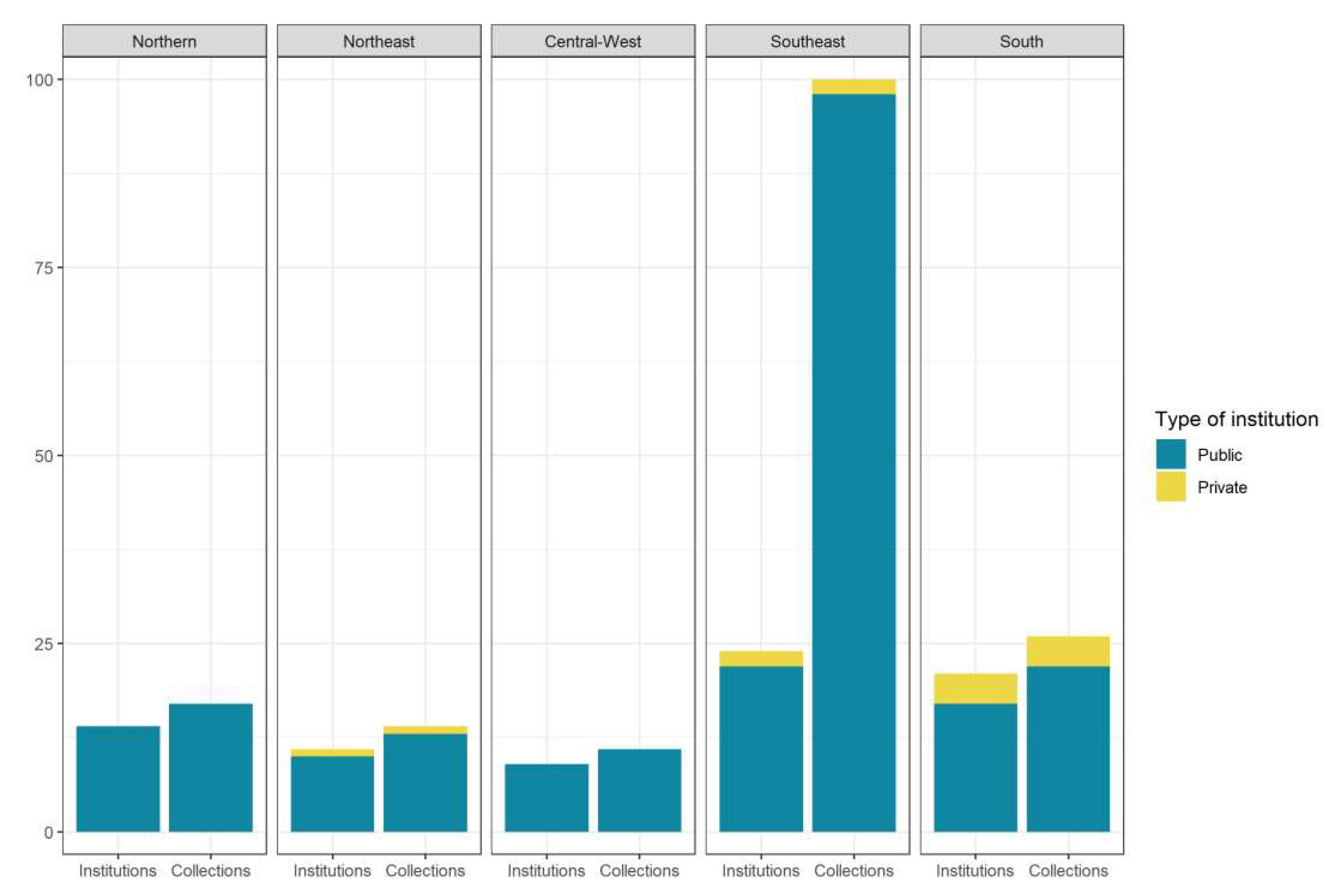Image resolution: width=1330 pixels, height=896 pixels.
Task: Click the Northern Institutions bar
Action: 118,778
